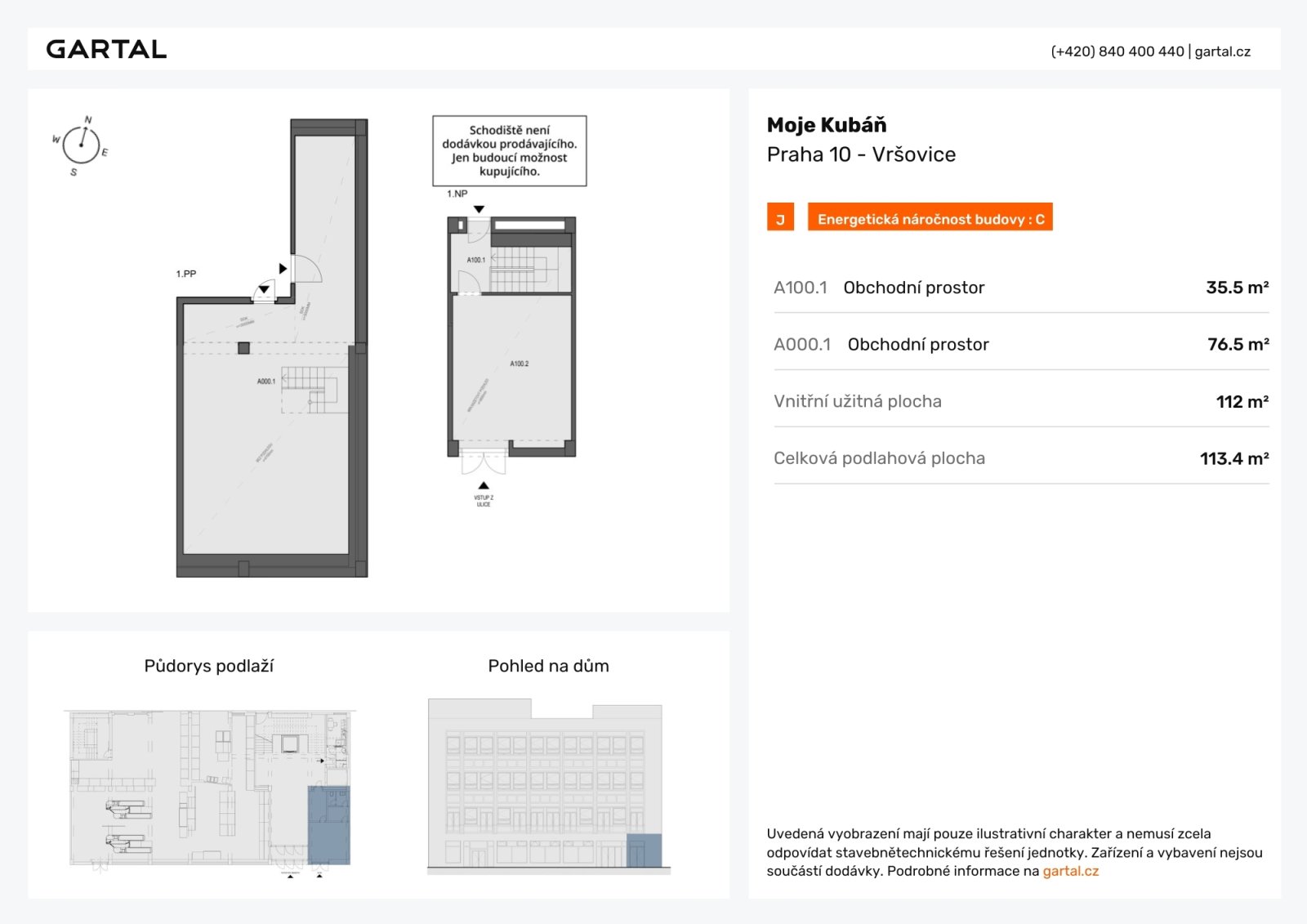This screenshot has height=924, width=1307.
Task: Click the energy rating badge 'Energetická náročnost budovy'
Action: pos(930,218)
